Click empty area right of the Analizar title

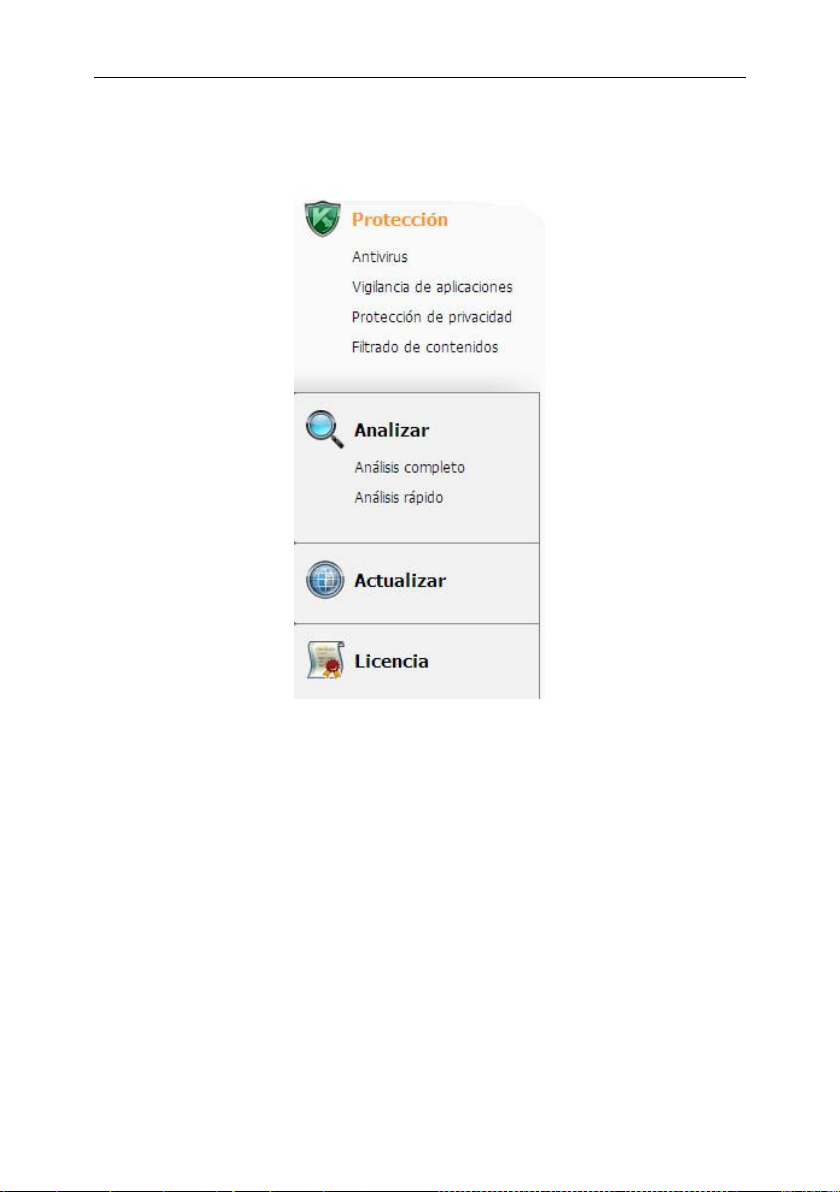[x=483, y=430]
